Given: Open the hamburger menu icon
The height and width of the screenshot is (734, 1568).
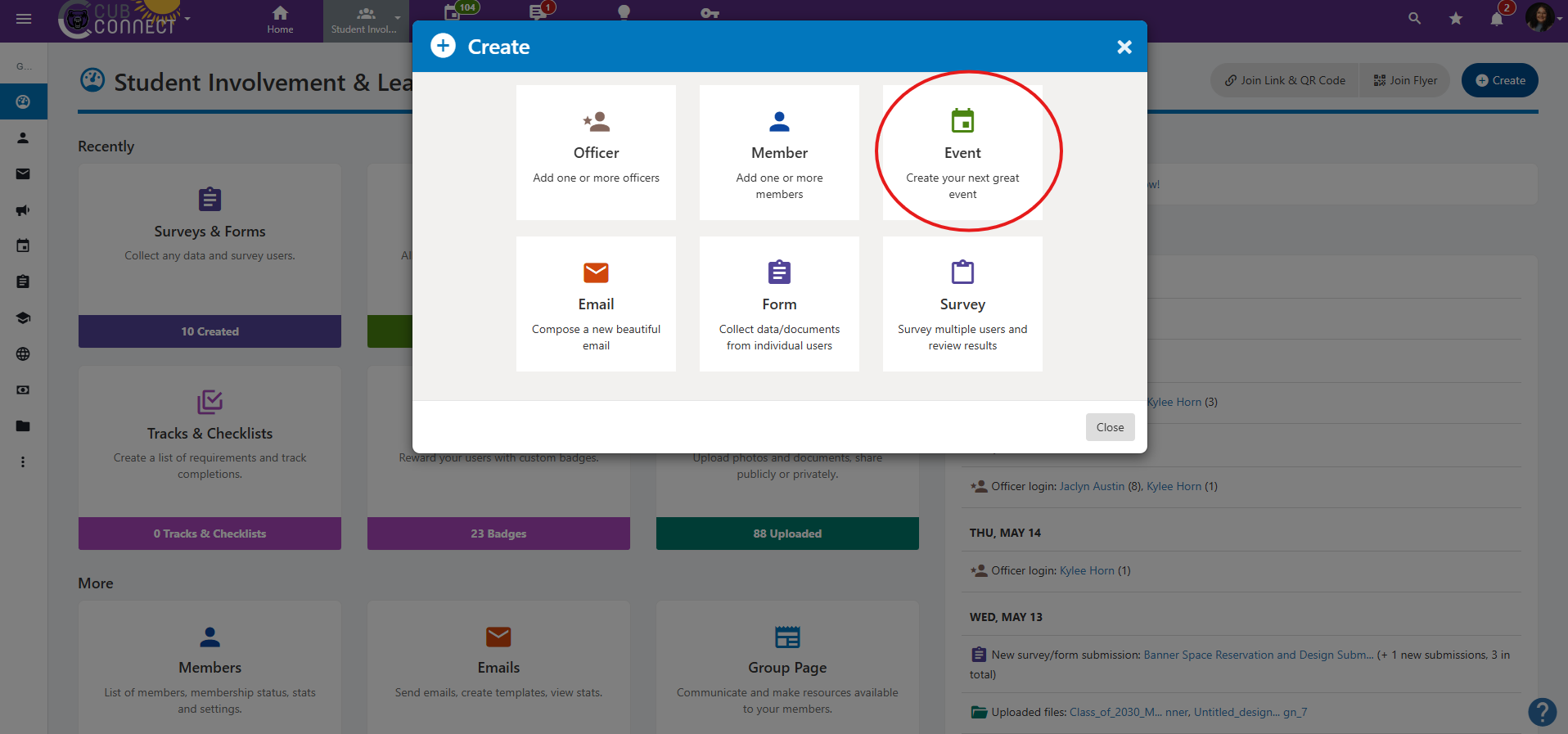Looking at the screenshot, I should (24, 19).
